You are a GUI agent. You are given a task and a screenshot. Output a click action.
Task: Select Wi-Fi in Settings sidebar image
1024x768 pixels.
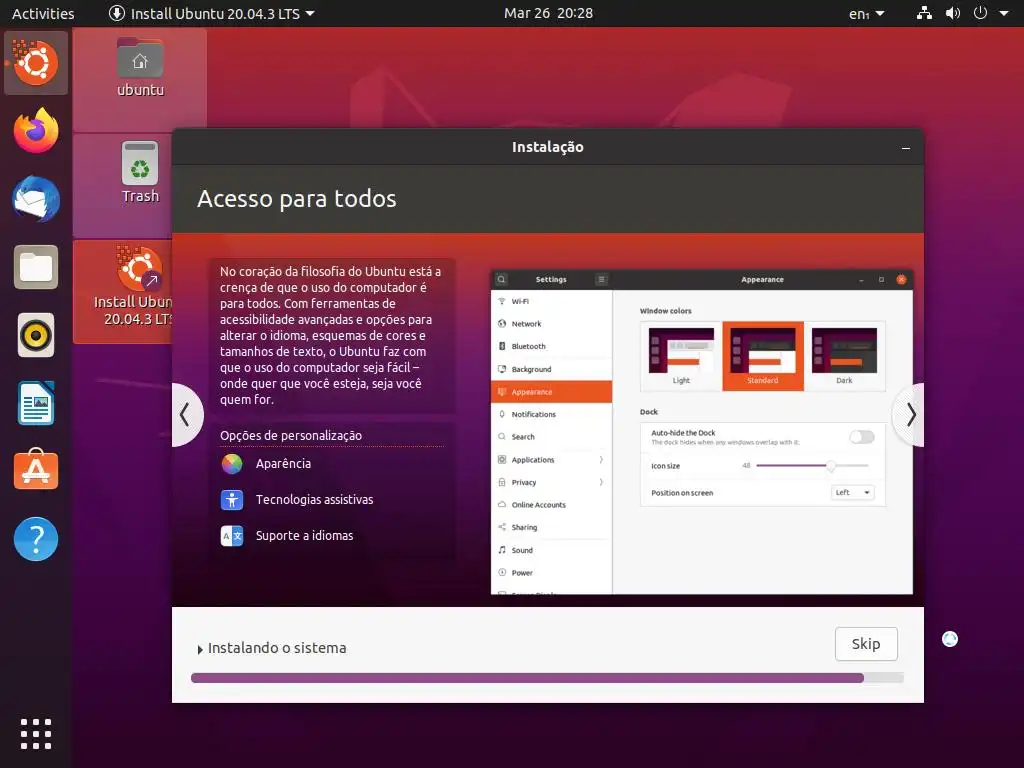point(551,301)
